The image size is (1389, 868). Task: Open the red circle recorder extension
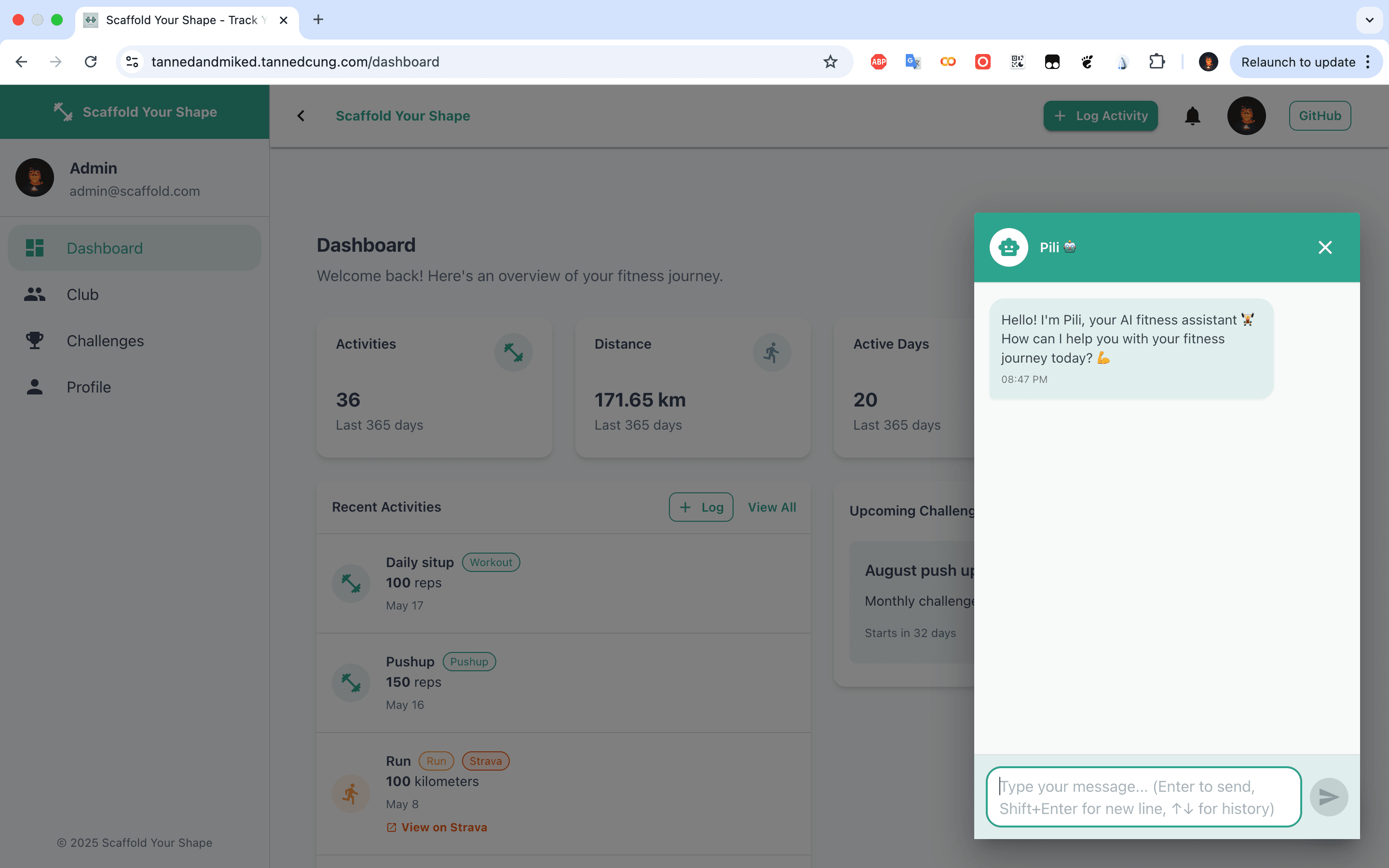(x=982, y=61)
